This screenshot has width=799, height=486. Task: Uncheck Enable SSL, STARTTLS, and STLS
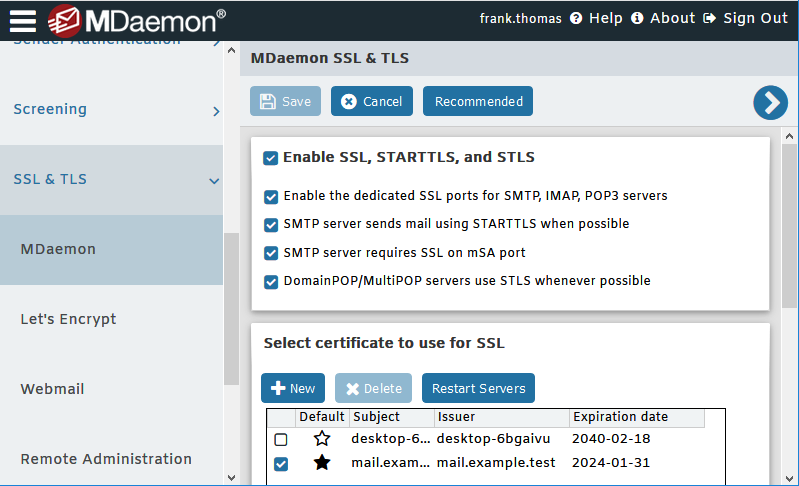coord(270,158)
